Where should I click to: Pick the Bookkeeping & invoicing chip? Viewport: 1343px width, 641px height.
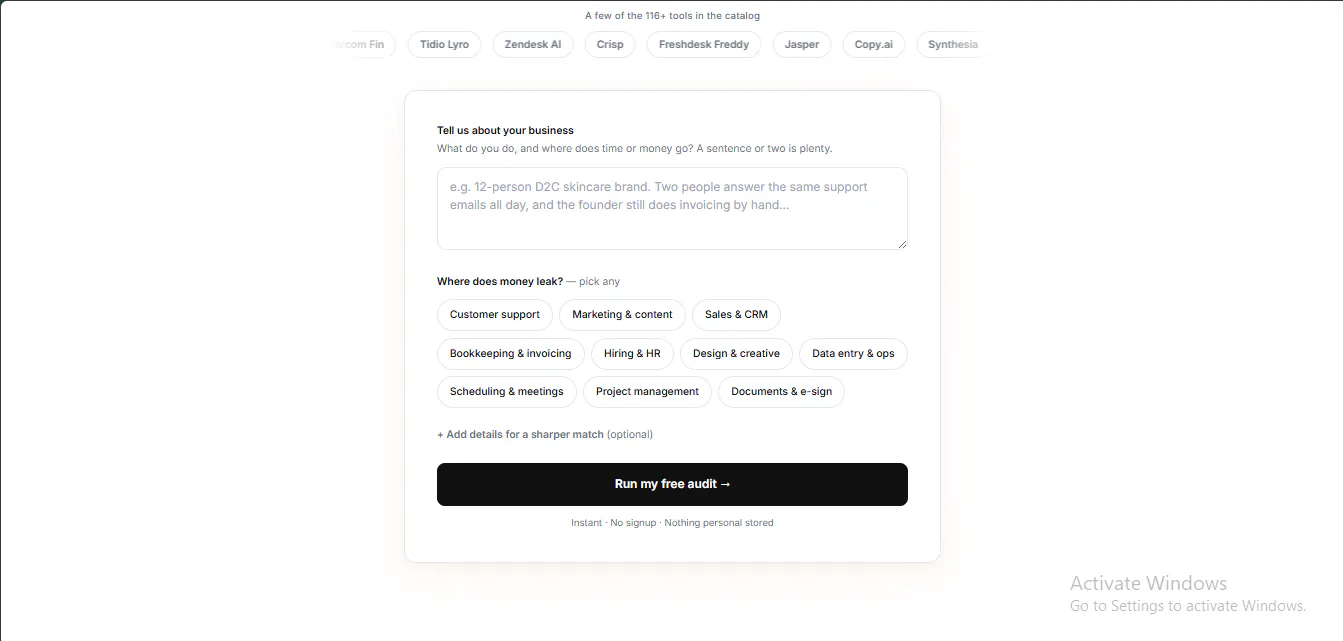tap(511, 354)
